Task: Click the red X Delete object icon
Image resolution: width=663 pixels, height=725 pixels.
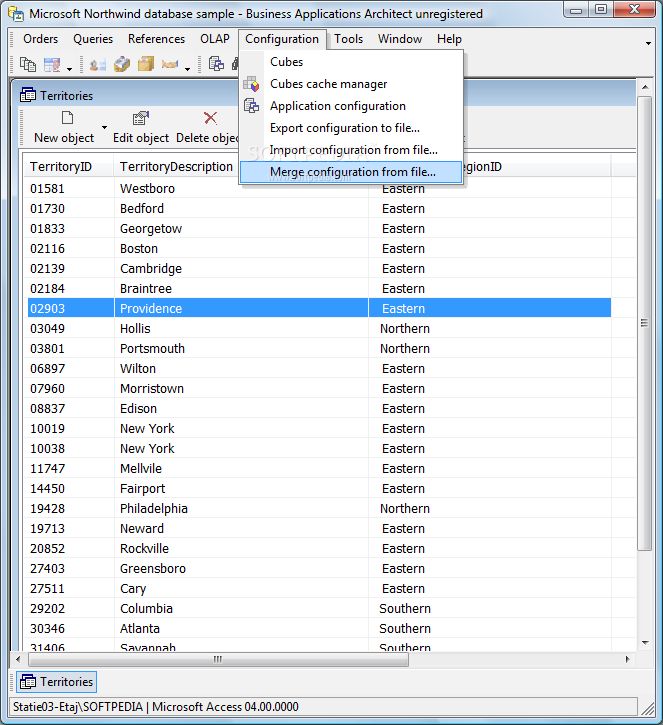Action: coord(210,118)
